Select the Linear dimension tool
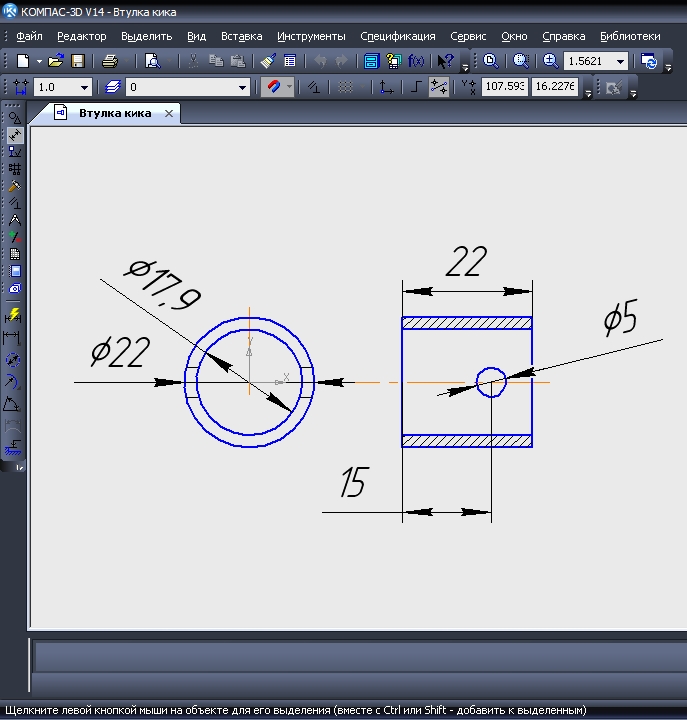Image resolution: width=687 pixels, height=720 pixels. 12,338
